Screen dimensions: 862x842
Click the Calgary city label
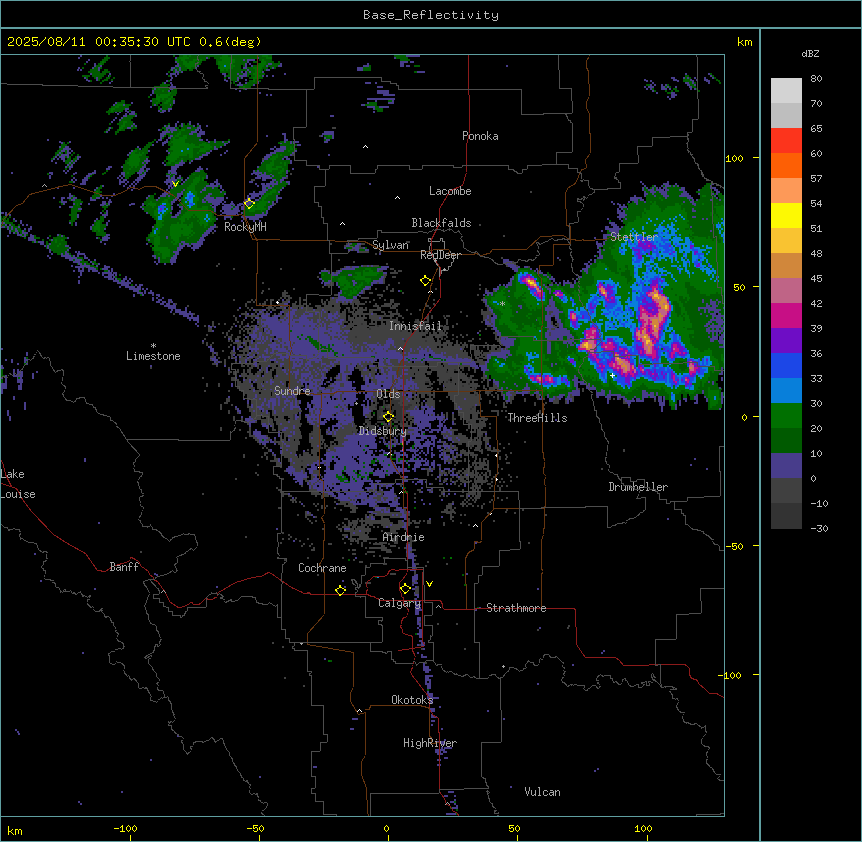point(400,603)
